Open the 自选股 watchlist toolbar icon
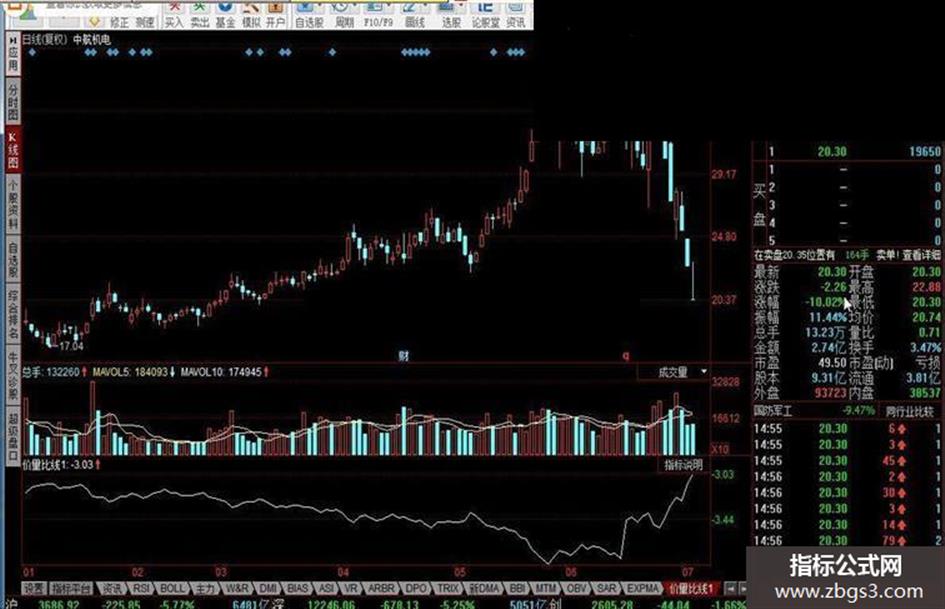945x609 pixels. [x=309, y=14]
